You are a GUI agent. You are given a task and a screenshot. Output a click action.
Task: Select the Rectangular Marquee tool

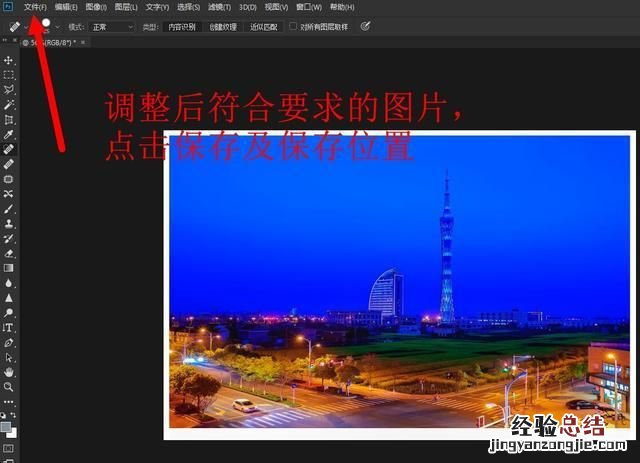pyautogui.click(x=9, y=75)
